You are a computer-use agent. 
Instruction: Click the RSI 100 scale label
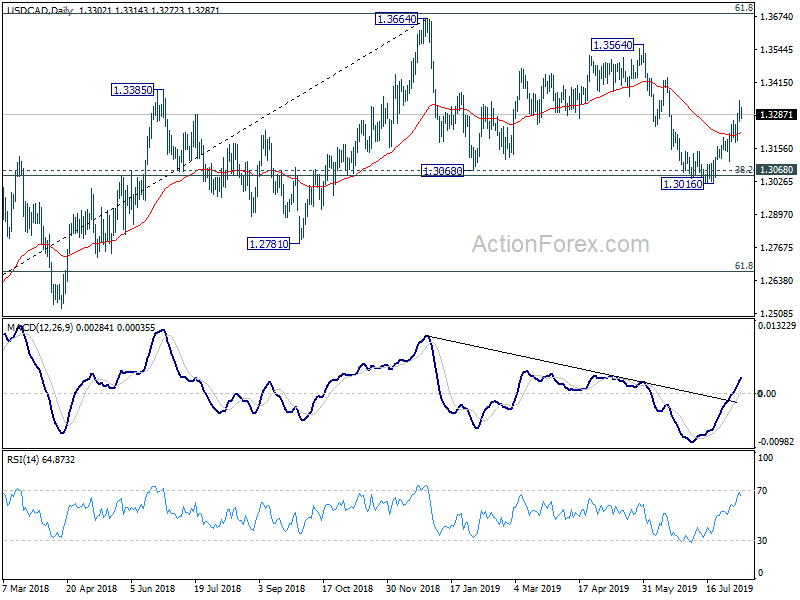[765, 458]
